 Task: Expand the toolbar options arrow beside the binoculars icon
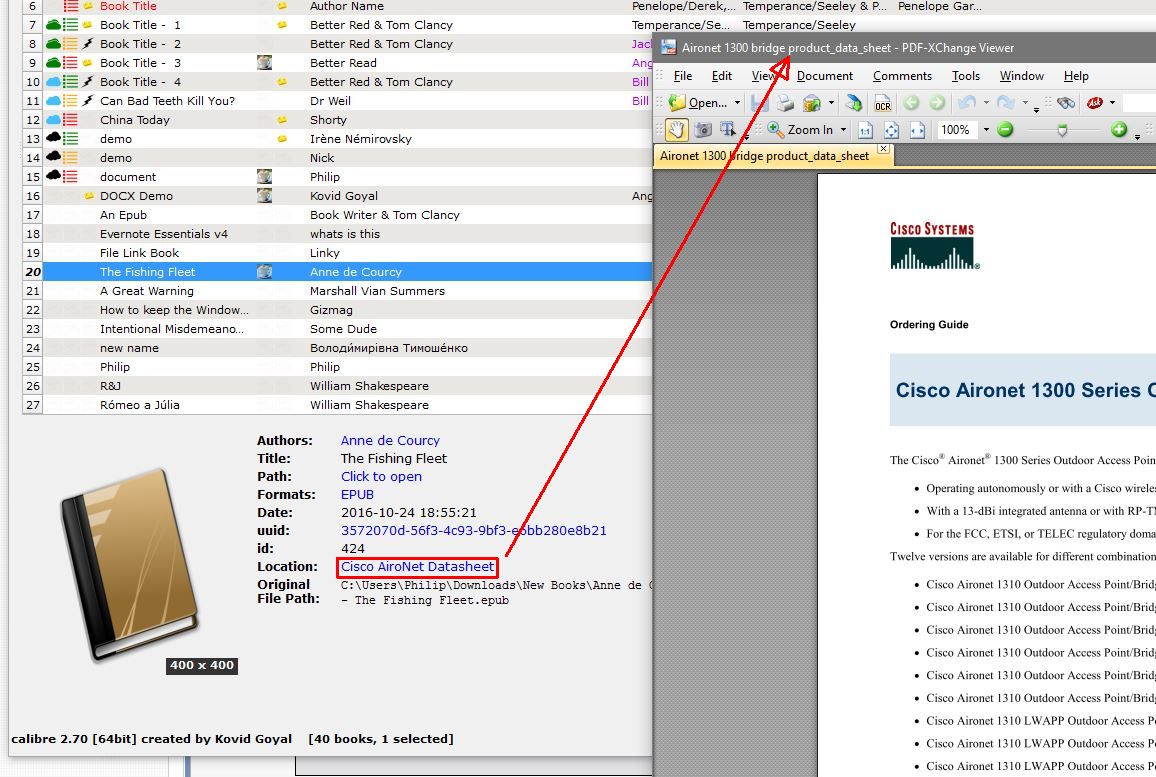[x=1037, y=110]
